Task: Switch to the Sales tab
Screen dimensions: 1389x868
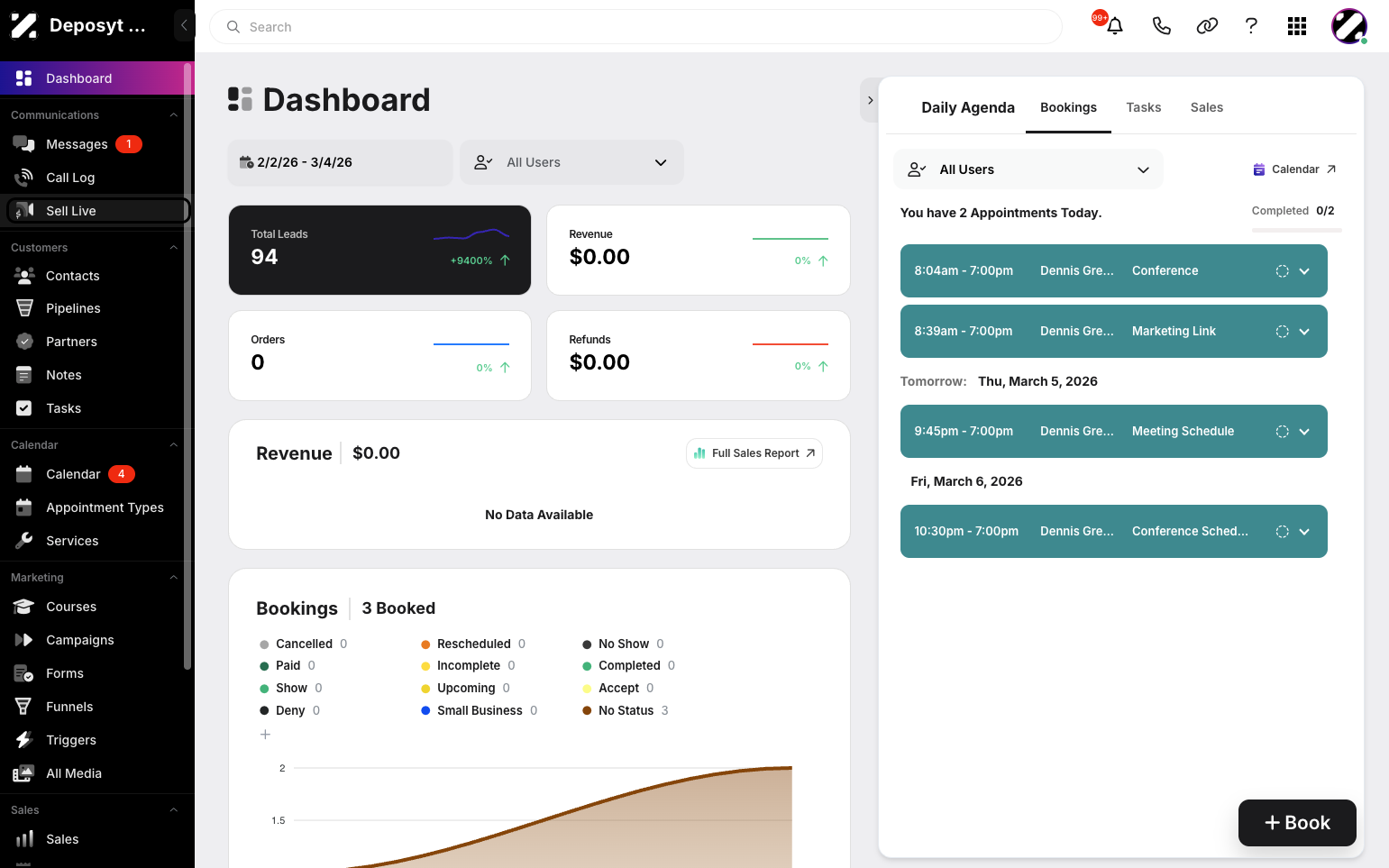Action: pos(1206,107)
